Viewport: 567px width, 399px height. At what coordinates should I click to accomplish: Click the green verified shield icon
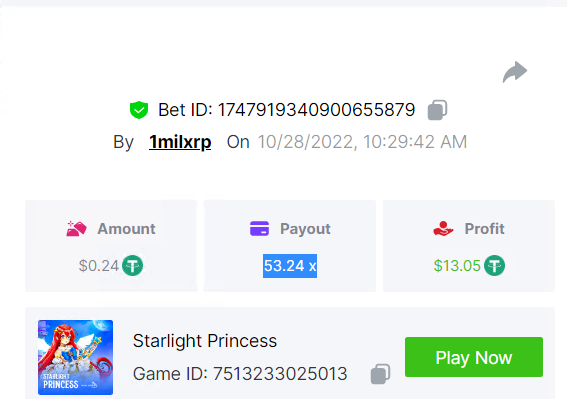(x=139, y=110)
